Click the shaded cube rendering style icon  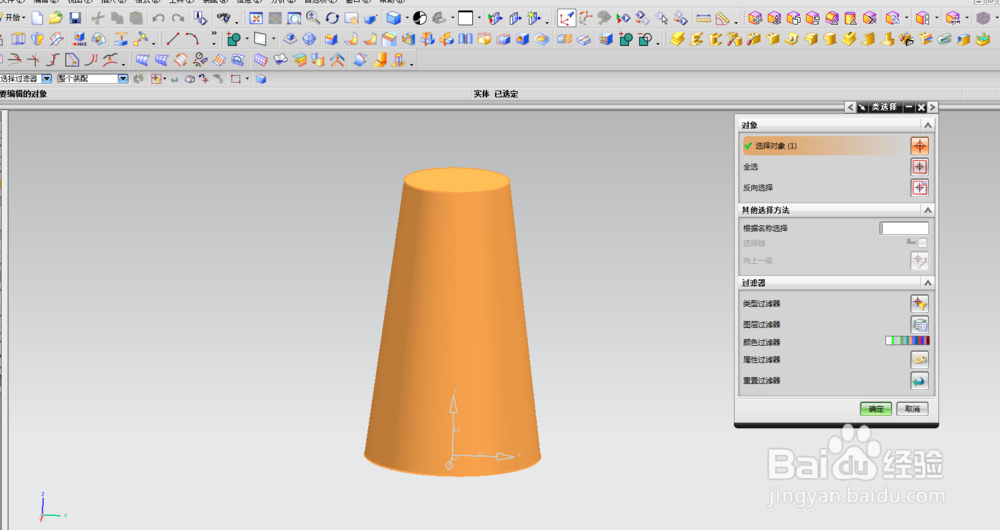tap(393, 18)
